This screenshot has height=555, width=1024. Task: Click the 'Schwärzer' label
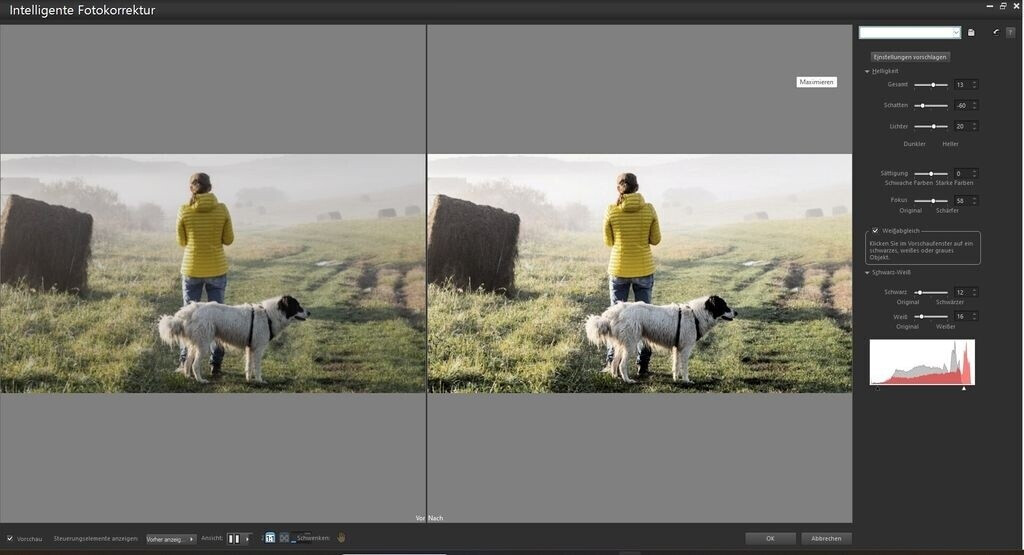tap(950, 302)
